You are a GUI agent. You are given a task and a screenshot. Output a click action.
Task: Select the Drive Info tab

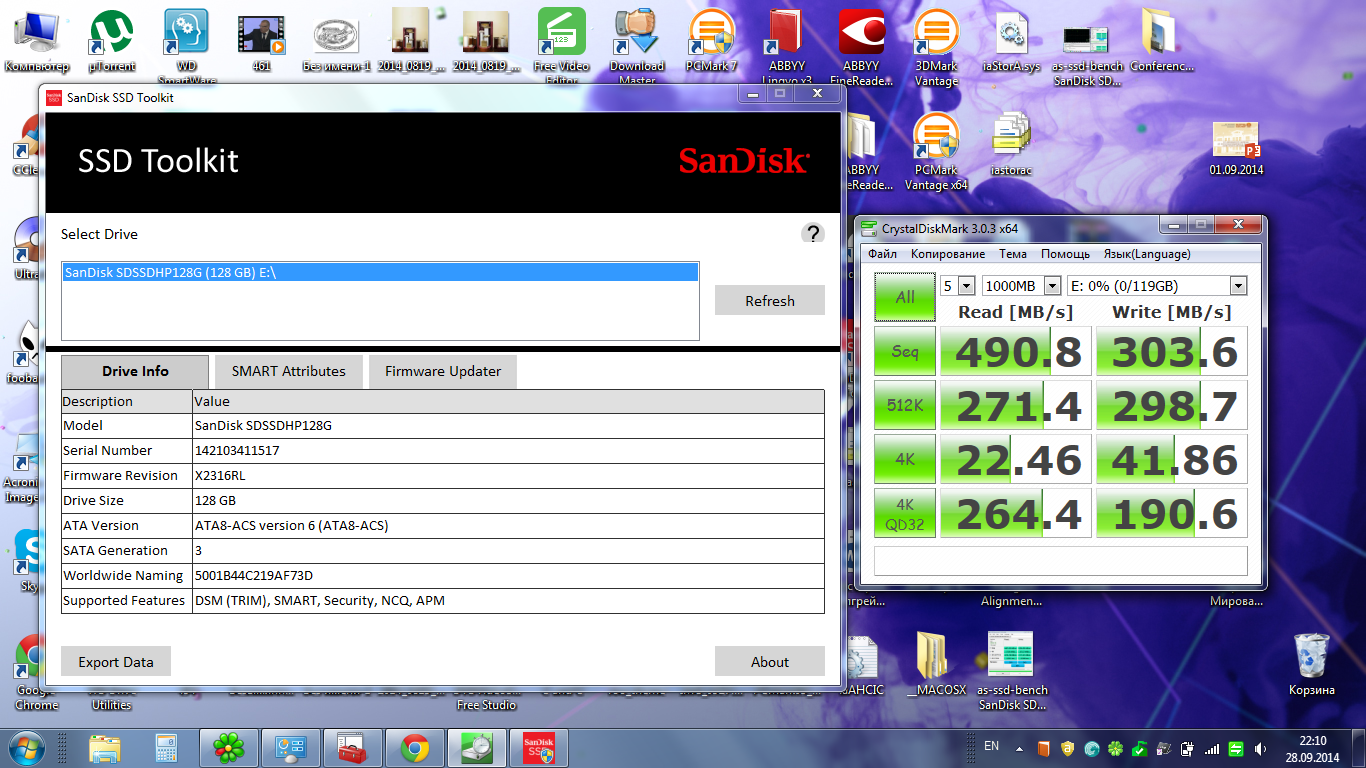(135, 371)
